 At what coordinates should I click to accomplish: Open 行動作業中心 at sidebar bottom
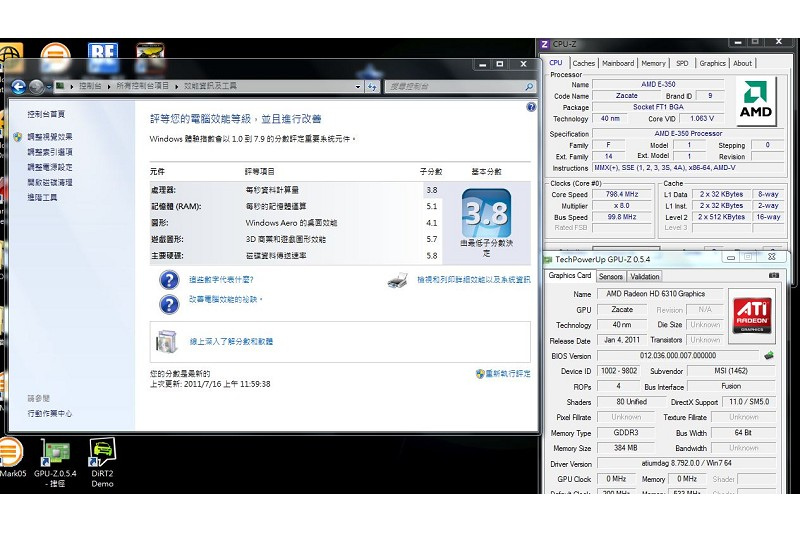(x=49, y=413)
